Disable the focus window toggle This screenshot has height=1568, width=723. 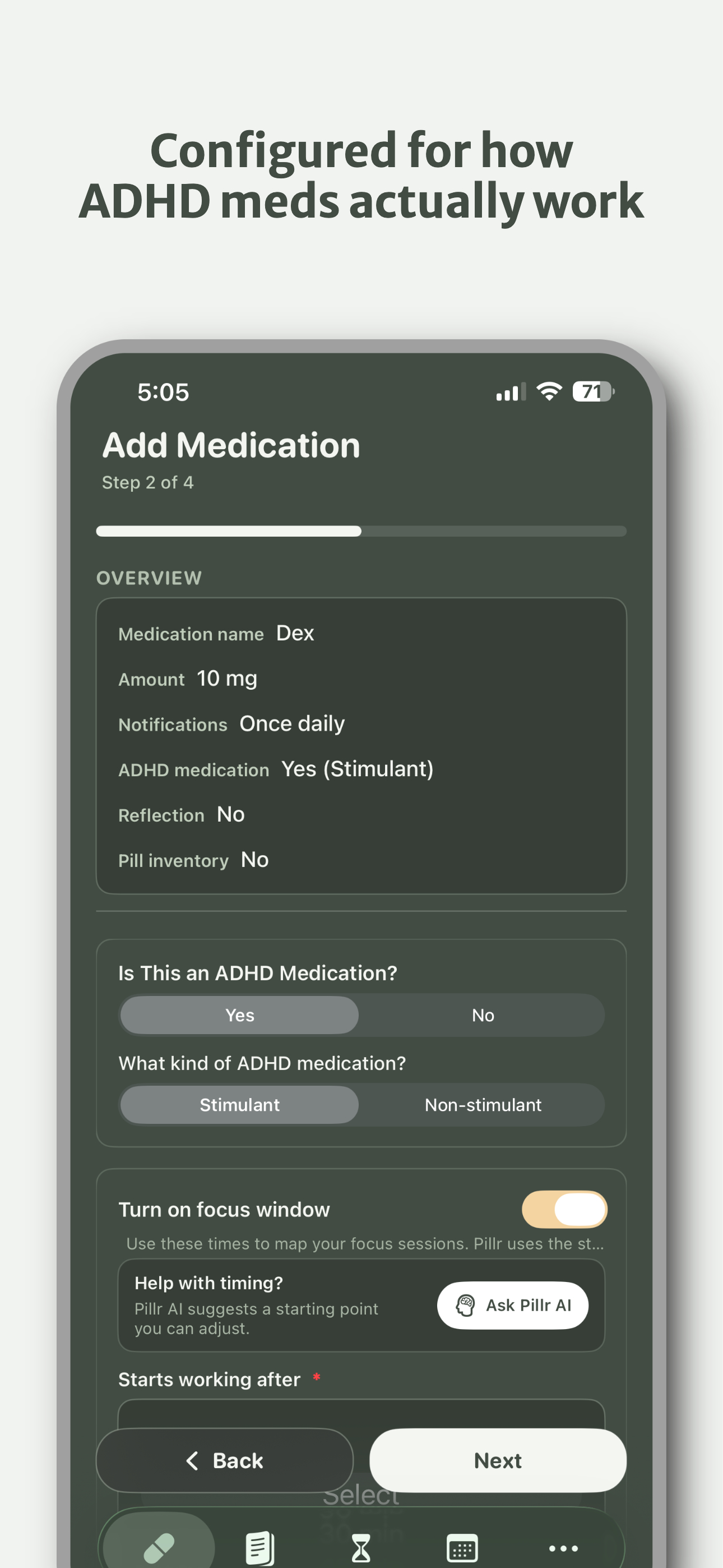[564, 1210]
